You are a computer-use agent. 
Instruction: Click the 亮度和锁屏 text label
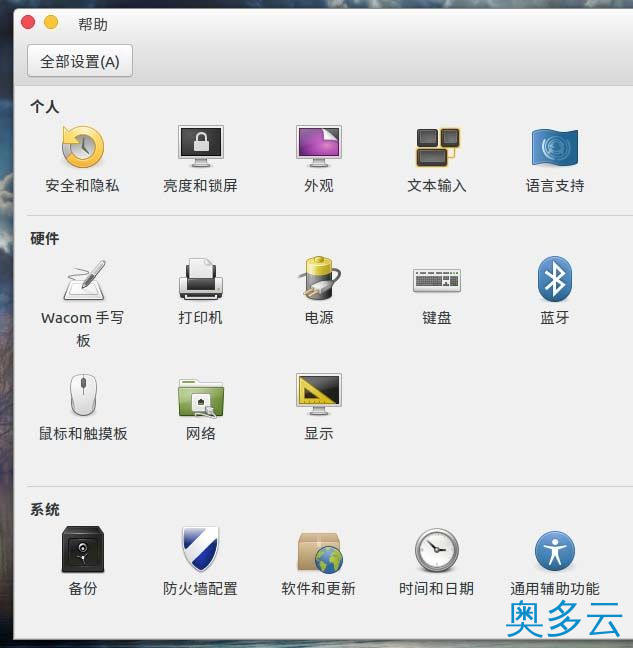click(x=201, y=186)
